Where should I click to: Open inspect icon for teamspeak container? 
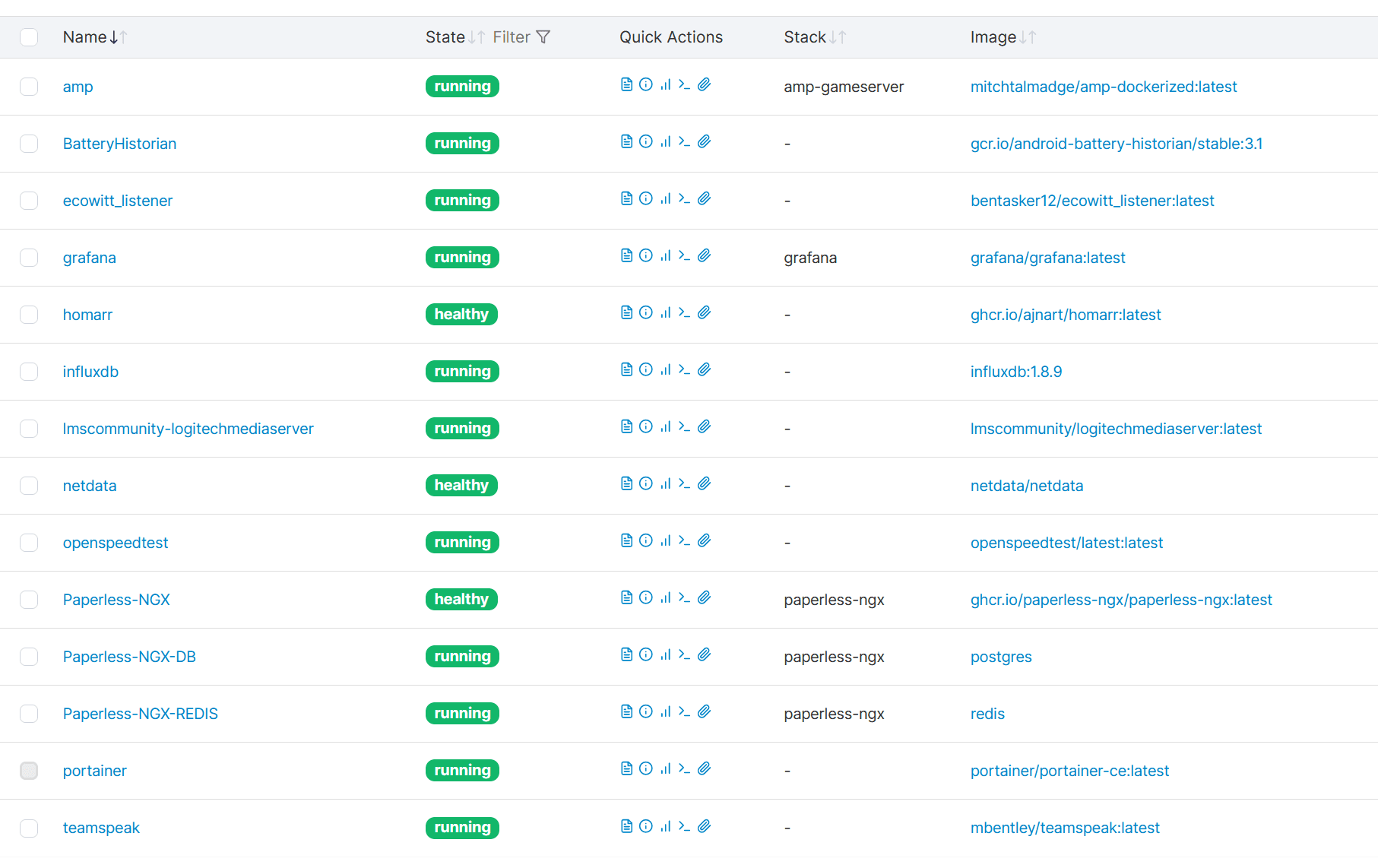(646, 826)
